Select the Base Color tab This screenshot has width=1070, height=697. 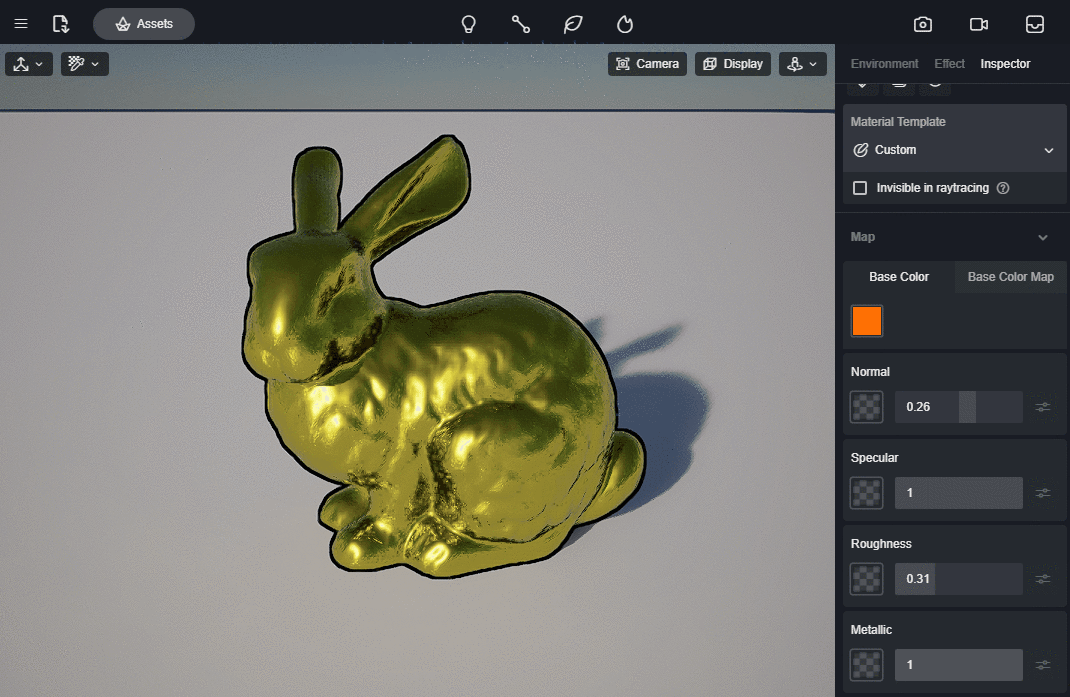point(899,276)
